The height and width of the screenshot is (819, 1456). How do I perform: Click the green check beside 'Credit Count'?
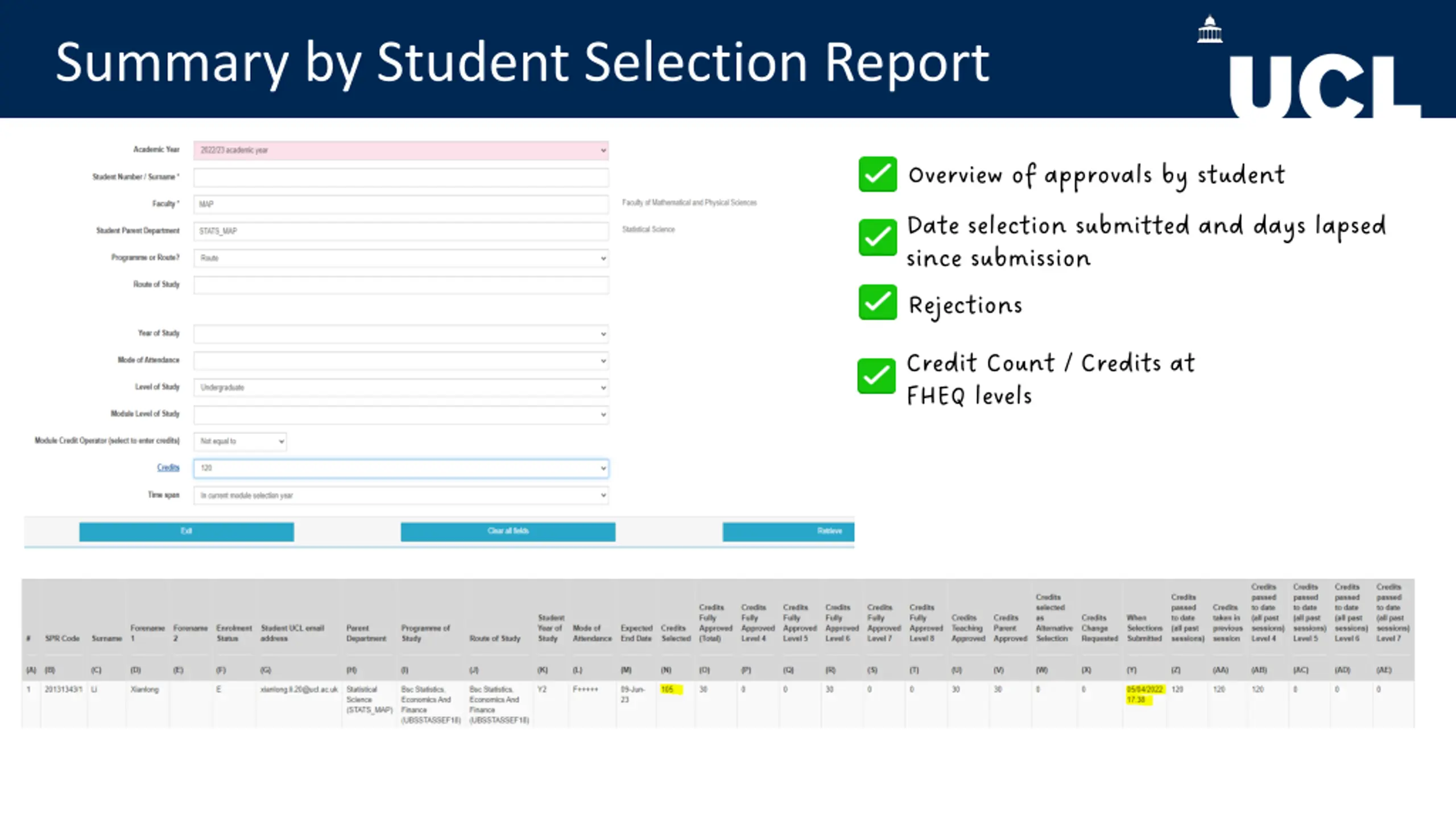tap(876, 376)
